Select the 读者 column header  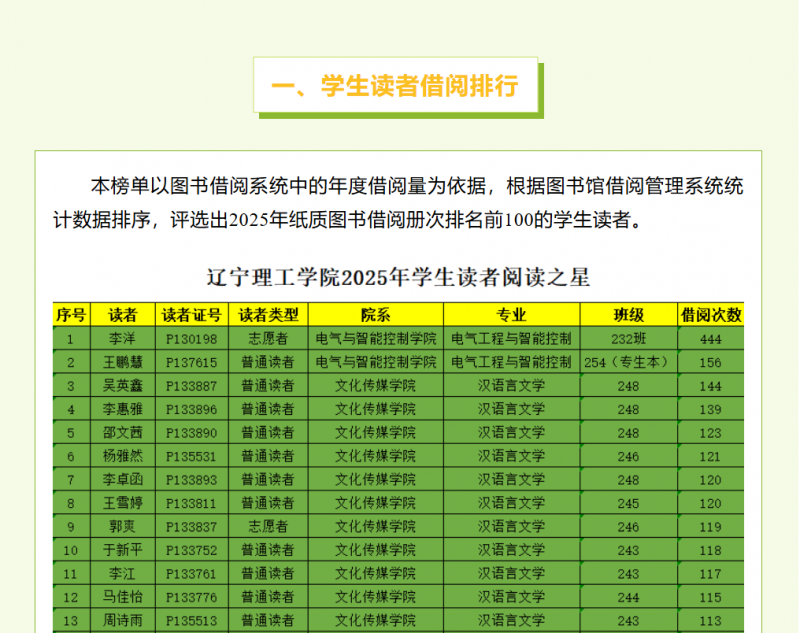click(123, 315)
